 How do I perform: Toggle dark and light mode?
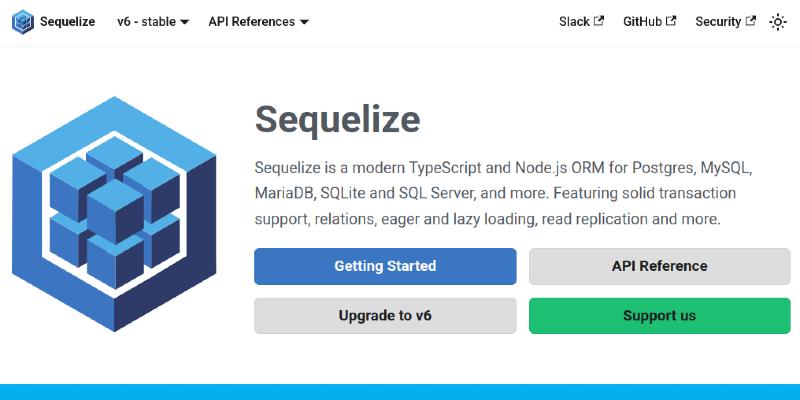pyautogui.click(x=778, y=22)
